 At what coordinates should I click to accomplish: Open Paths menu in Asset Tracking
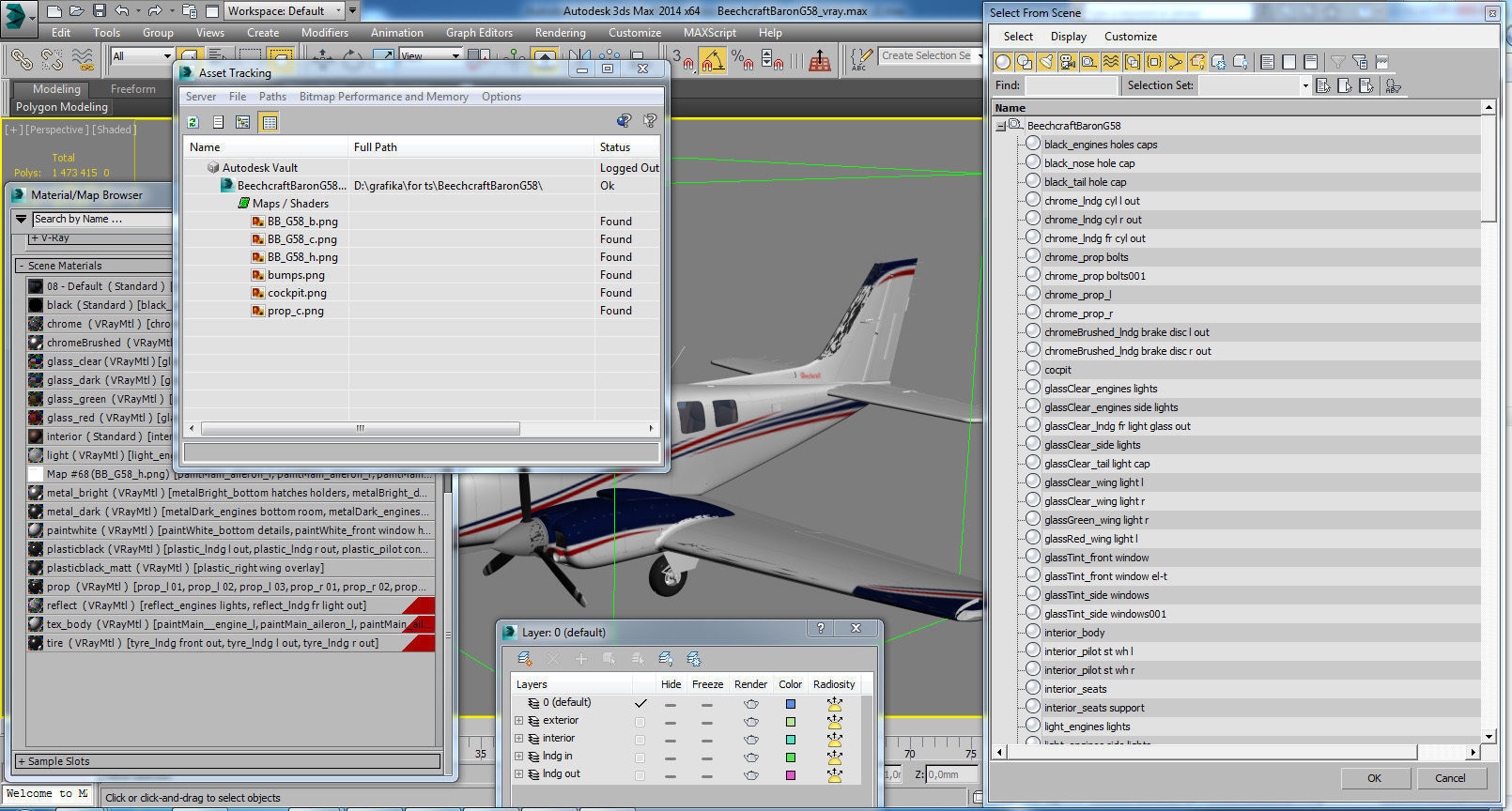pyautogui.click(x=272, y=97)
